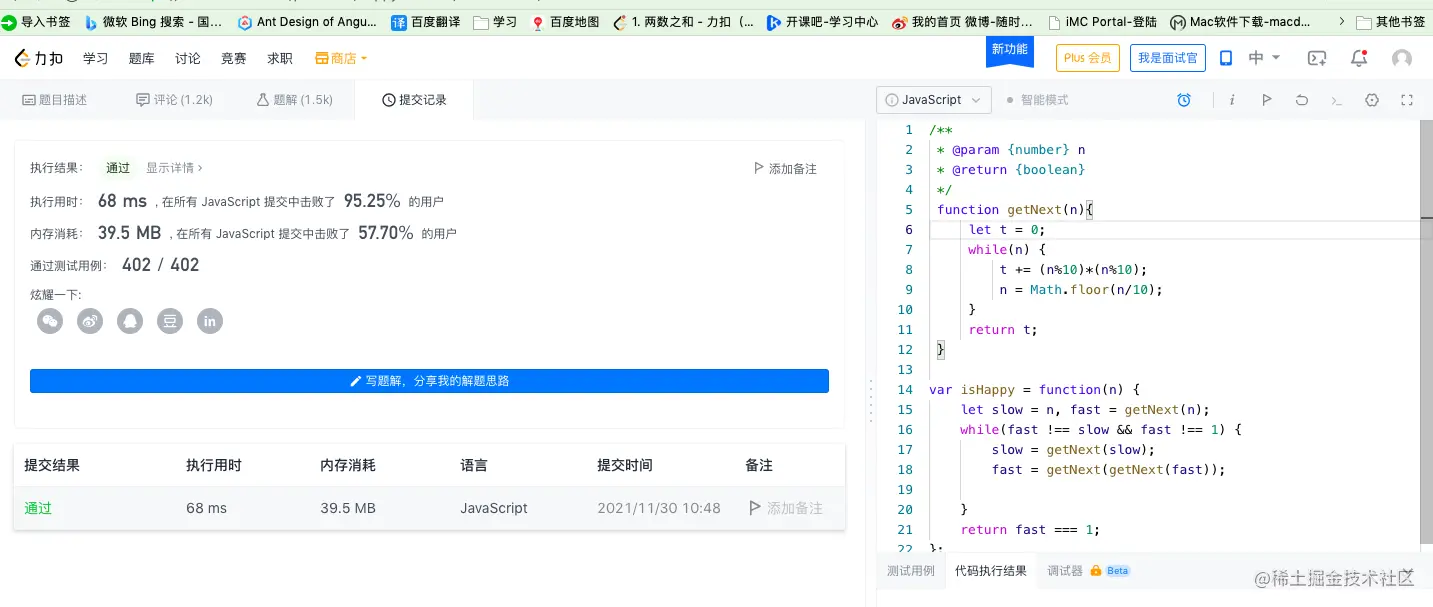Open editor settings gear icon
This screenshot has width=1433, height=607.
[1372, 100]
